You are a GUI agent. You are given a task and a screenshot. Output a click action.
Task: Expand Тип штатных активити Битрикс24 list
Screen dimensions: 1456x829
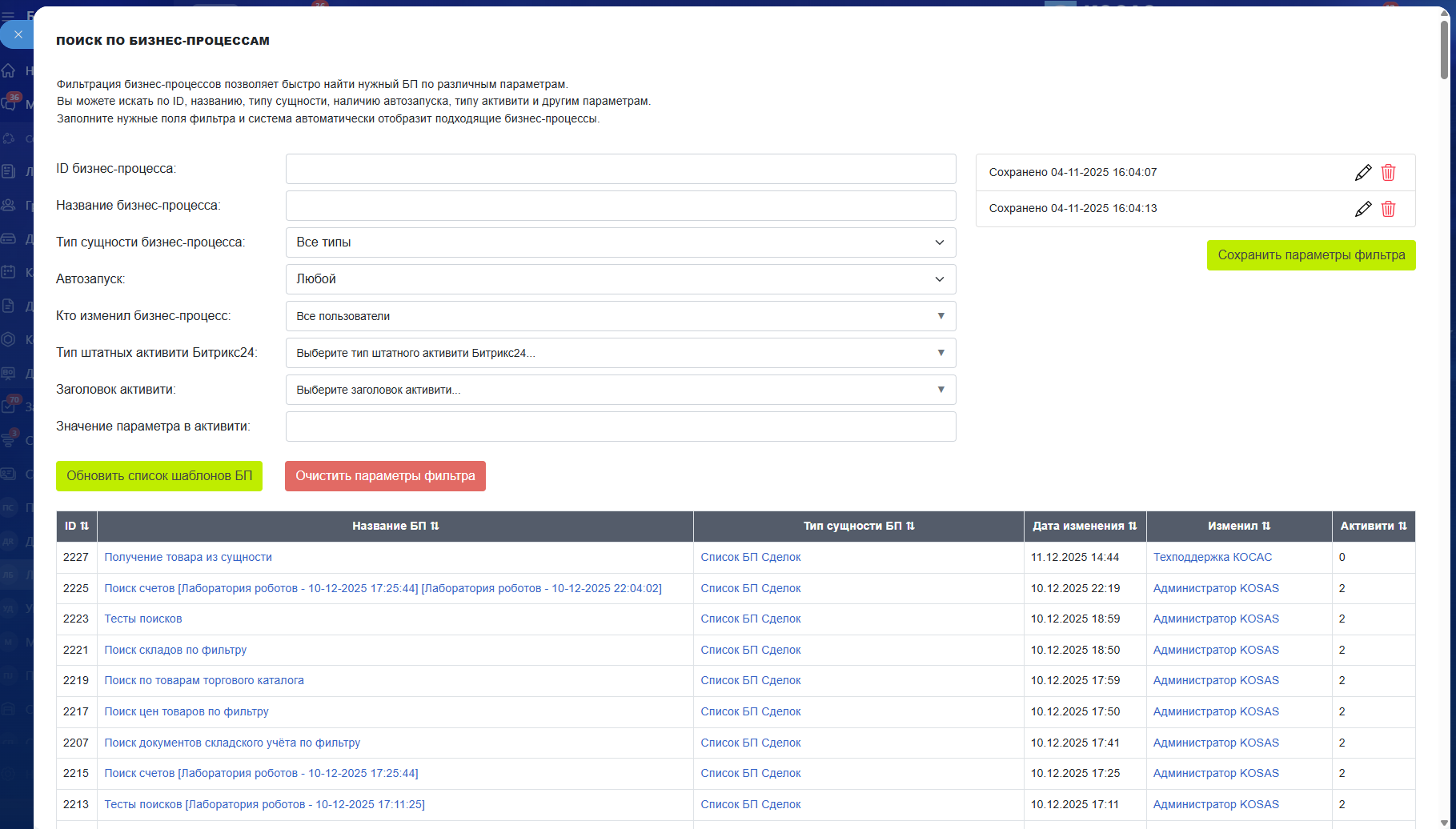(x=620, y=353)
